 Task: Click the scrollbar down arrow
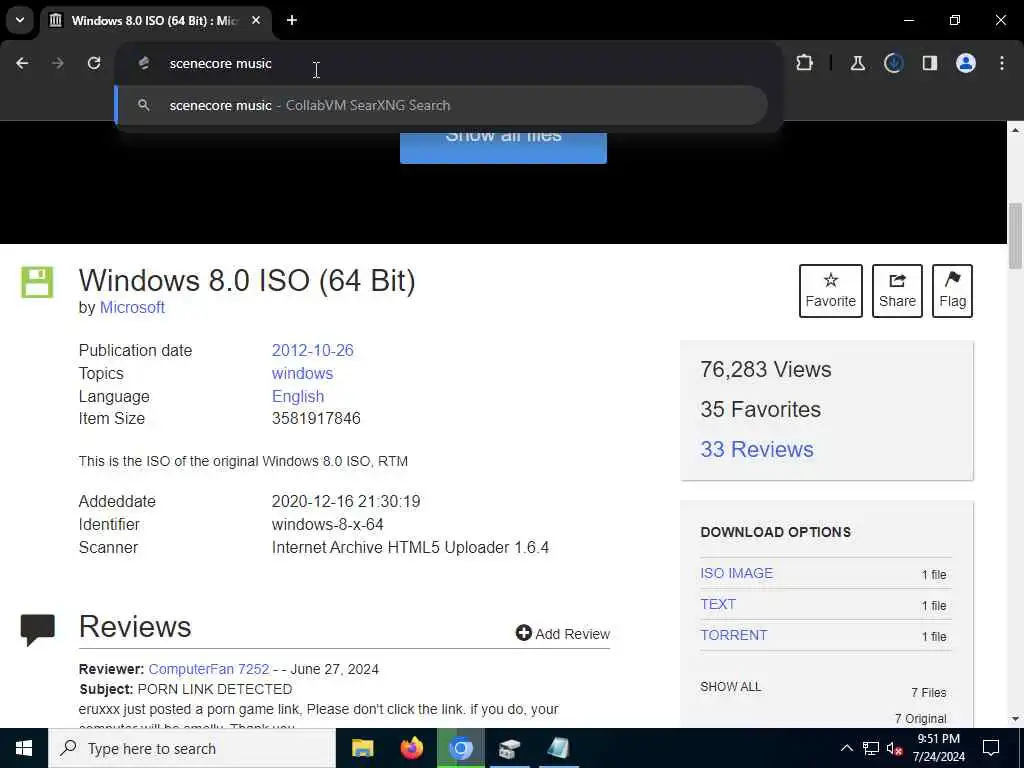(x=1015, y=719)
